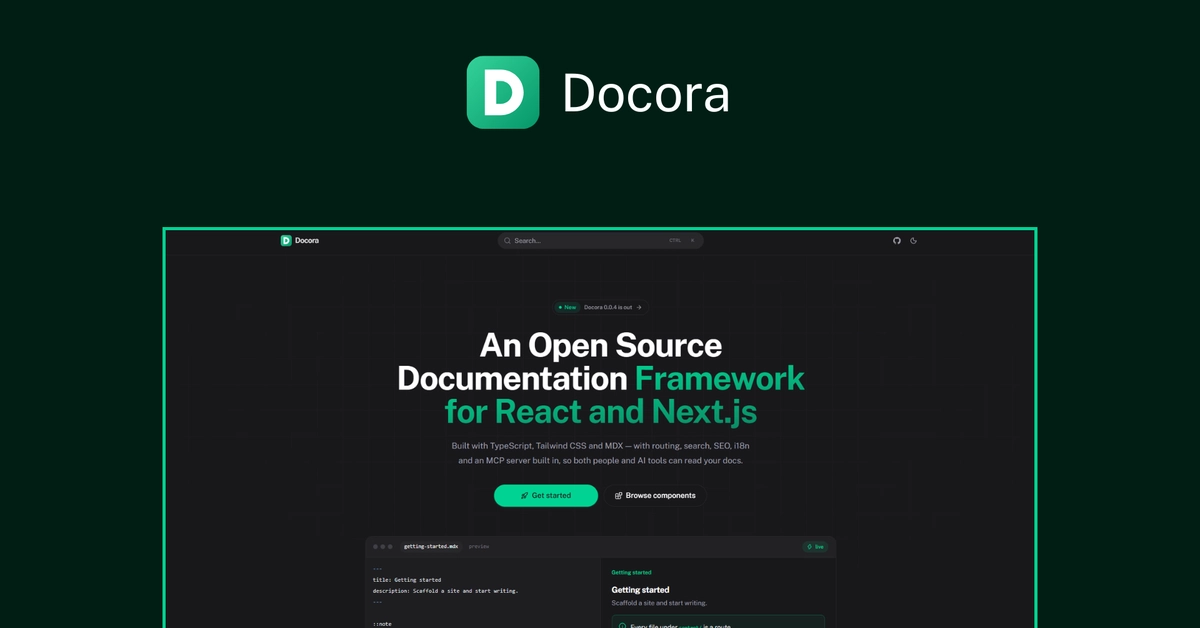Click the Get started button
The height and width of the screenshot is (628, 1200).
(x=546, y=495)
